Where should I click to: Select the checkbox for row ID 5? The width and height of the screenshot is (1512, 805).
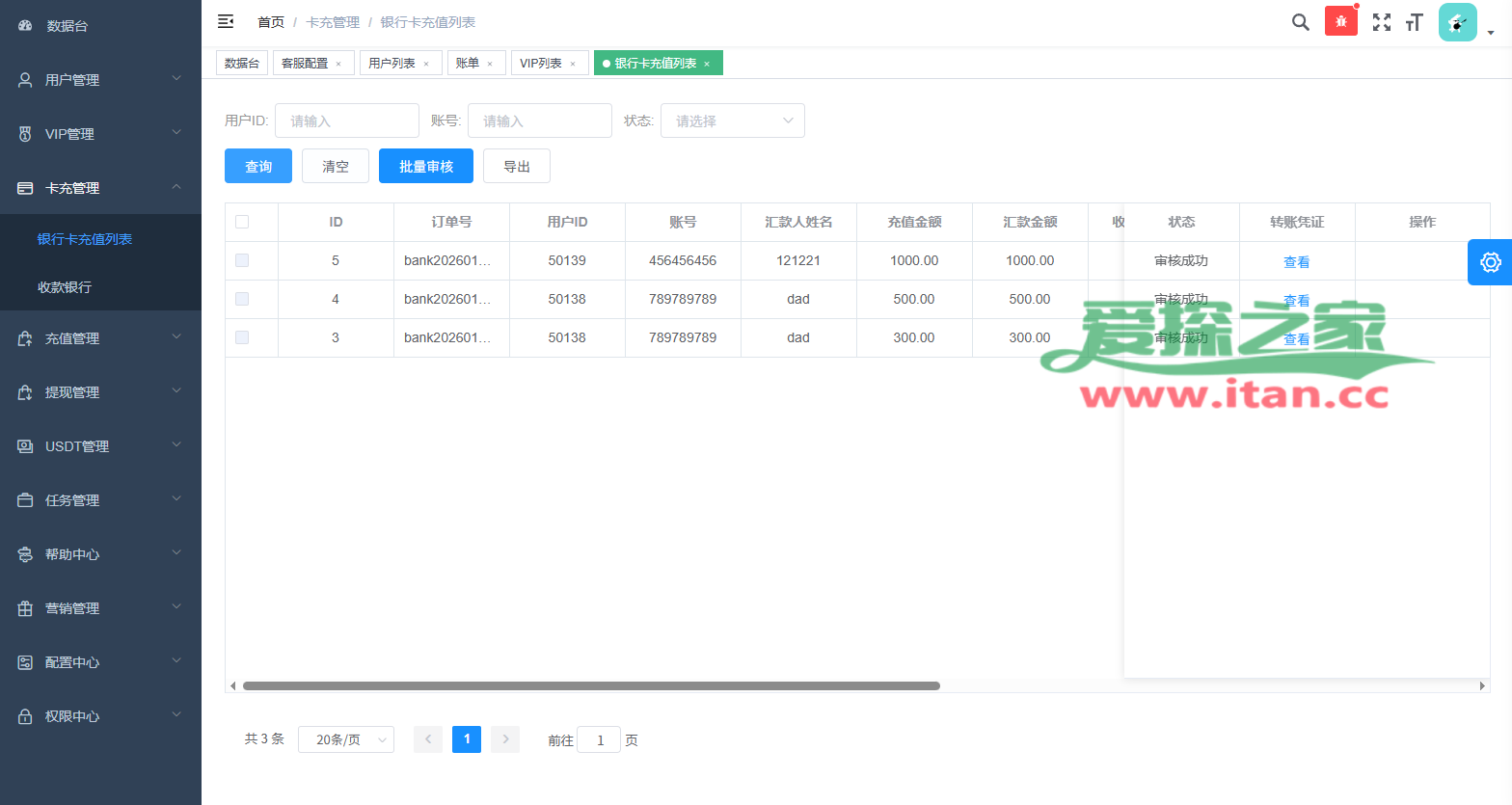pos(242,260)
